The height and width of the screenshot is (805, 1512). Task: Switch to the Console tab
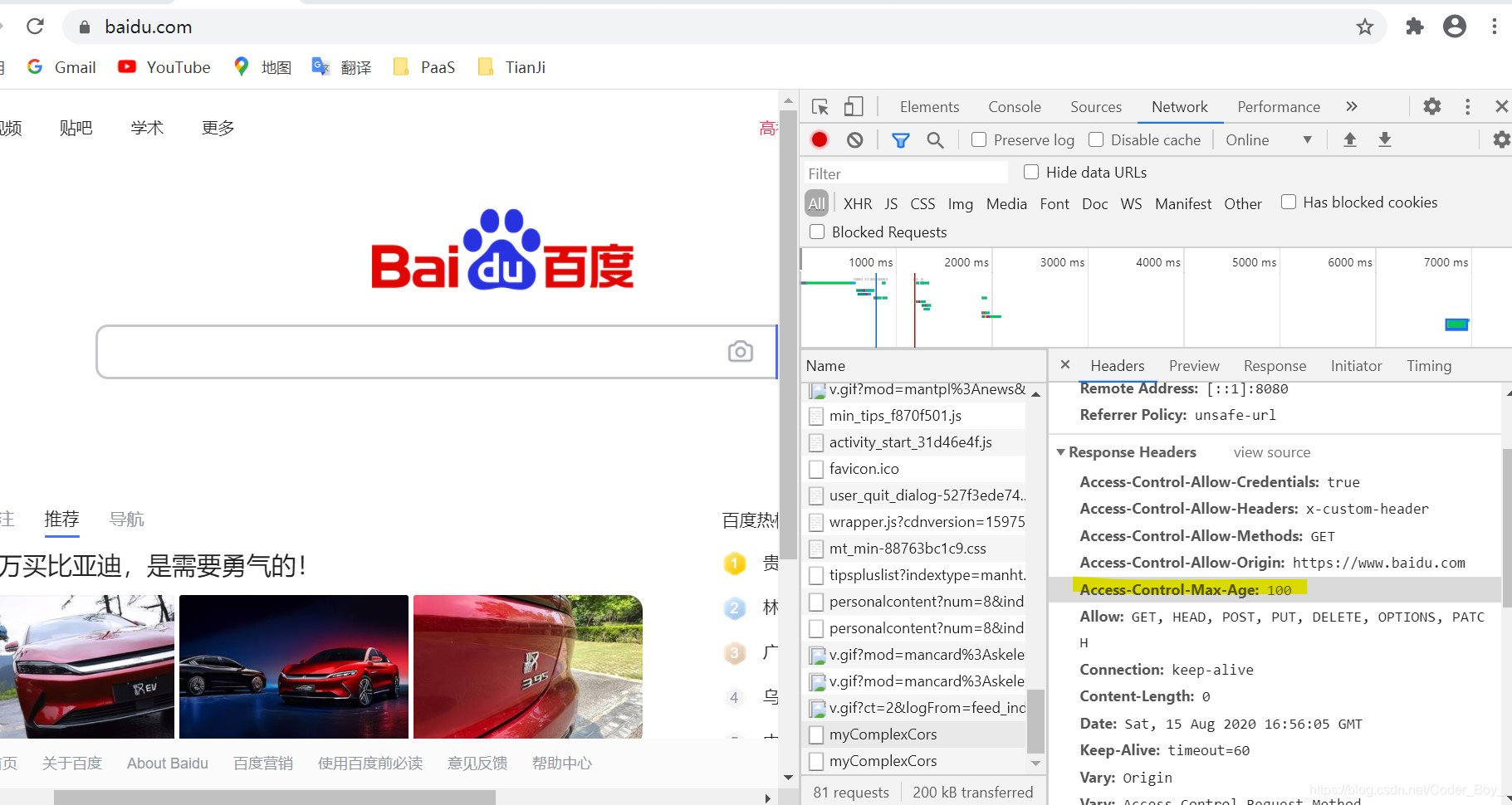click(x=1015, y=106)
